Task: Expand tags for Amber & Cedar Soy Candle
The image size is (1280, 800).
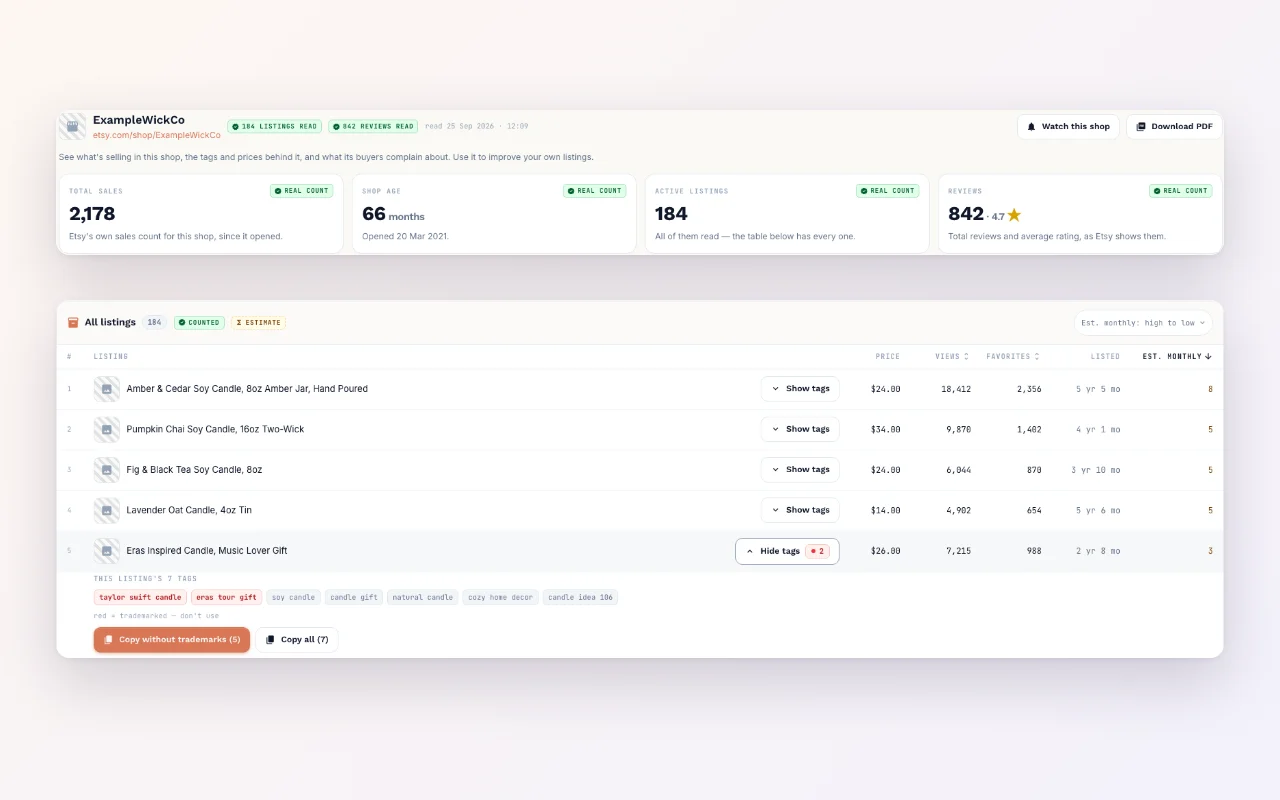Action: (800, 389)
